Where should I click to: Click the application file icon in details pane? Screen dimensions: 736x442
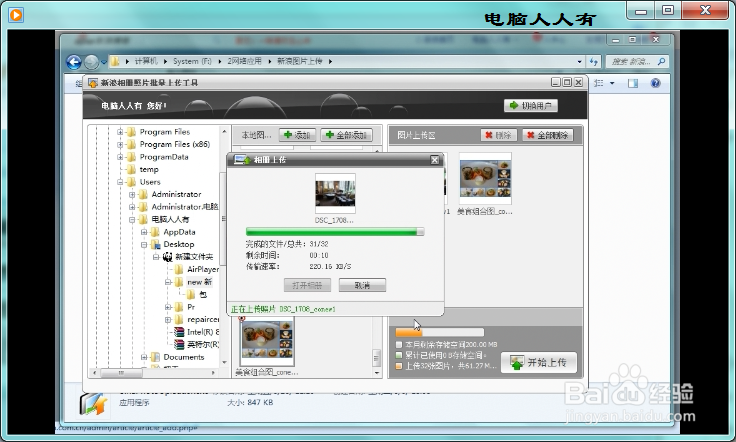click(93, 404)
